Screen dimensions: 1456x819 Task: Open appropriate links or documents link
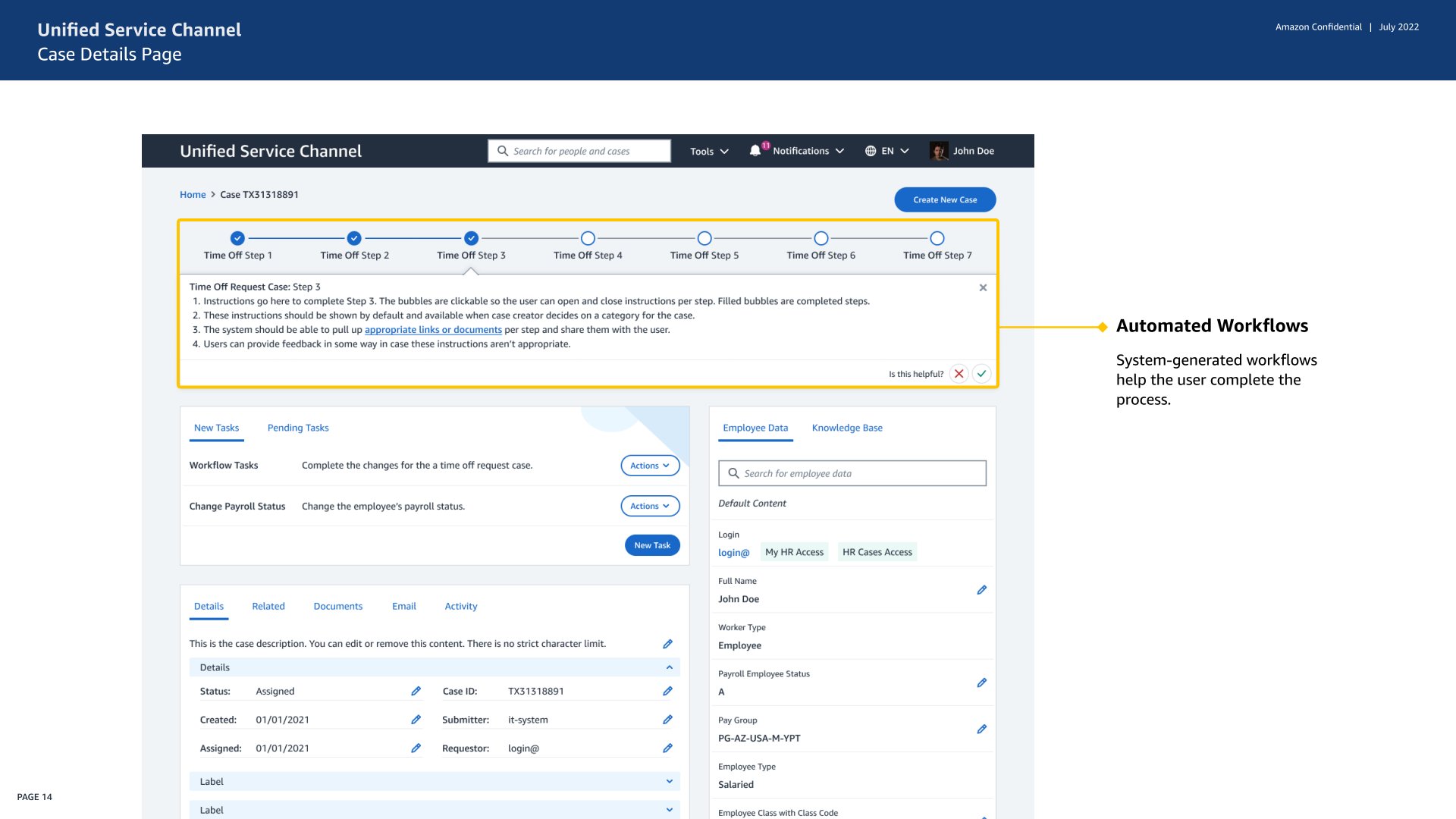433,330
